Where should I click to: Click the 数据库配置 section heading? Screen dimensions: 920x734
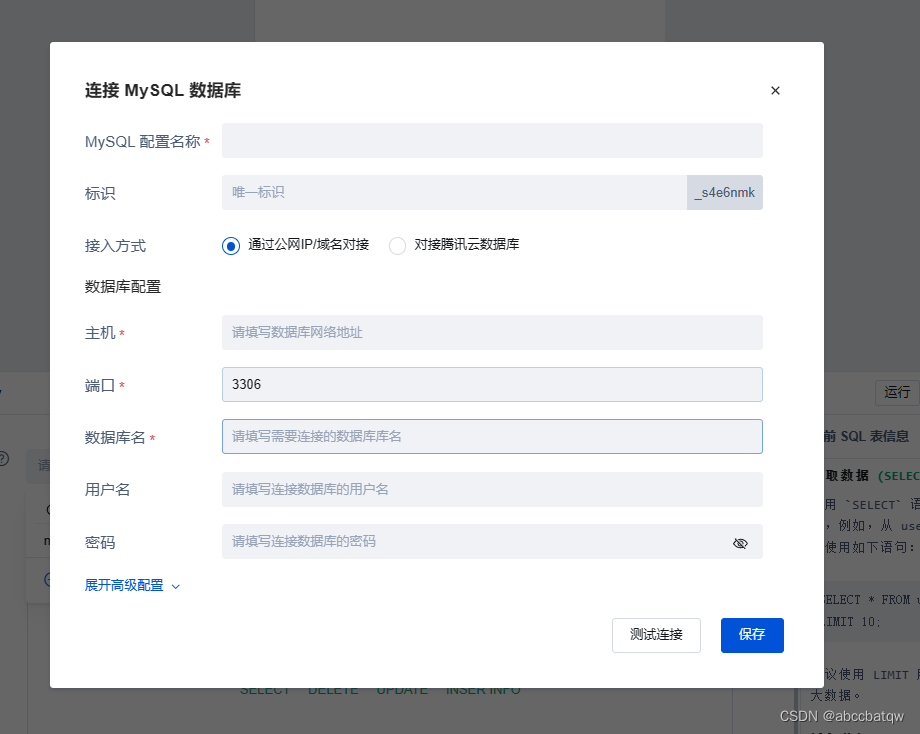click(x=123, y=287)
